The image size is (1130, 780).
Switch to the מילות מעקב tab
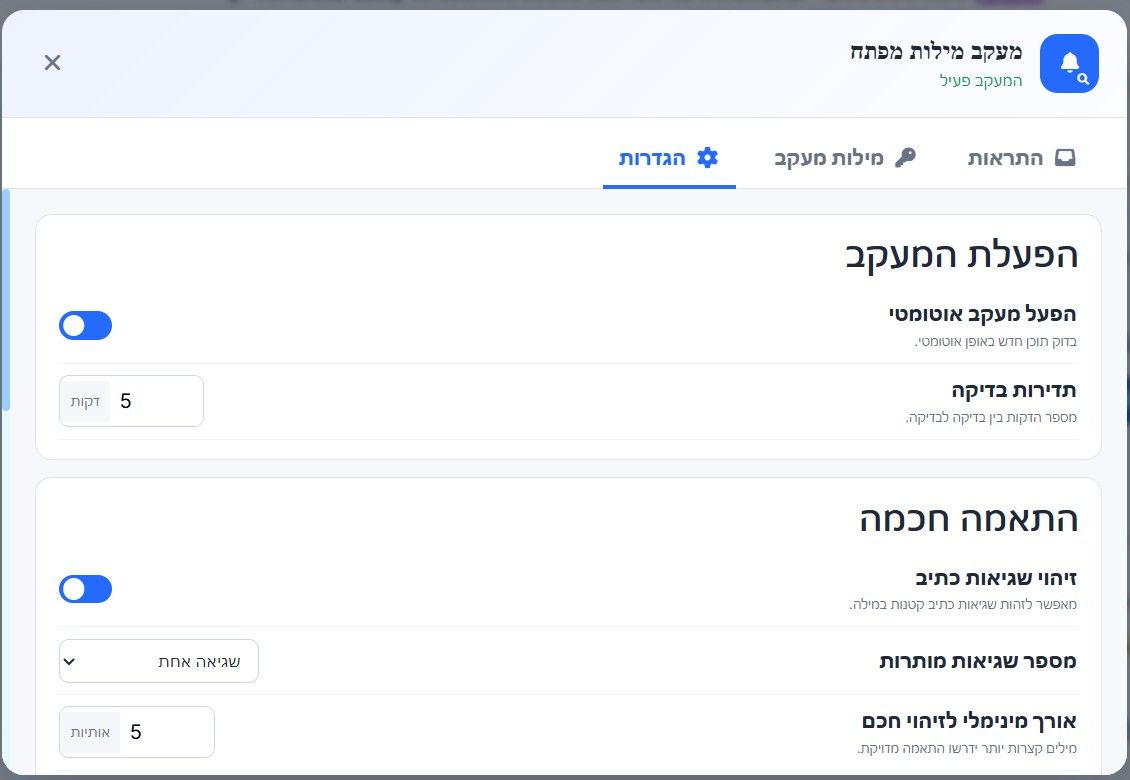pyautogui.click(x=844, y=158)
